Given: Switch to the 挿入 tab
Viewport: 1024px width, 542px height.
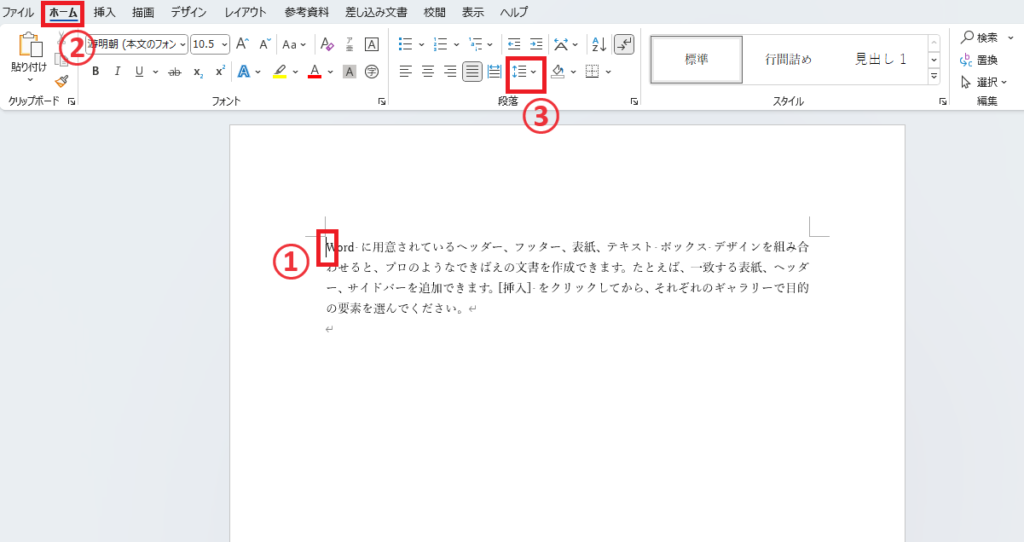Looking at the screenshot, I should click(x=104, y=12).
